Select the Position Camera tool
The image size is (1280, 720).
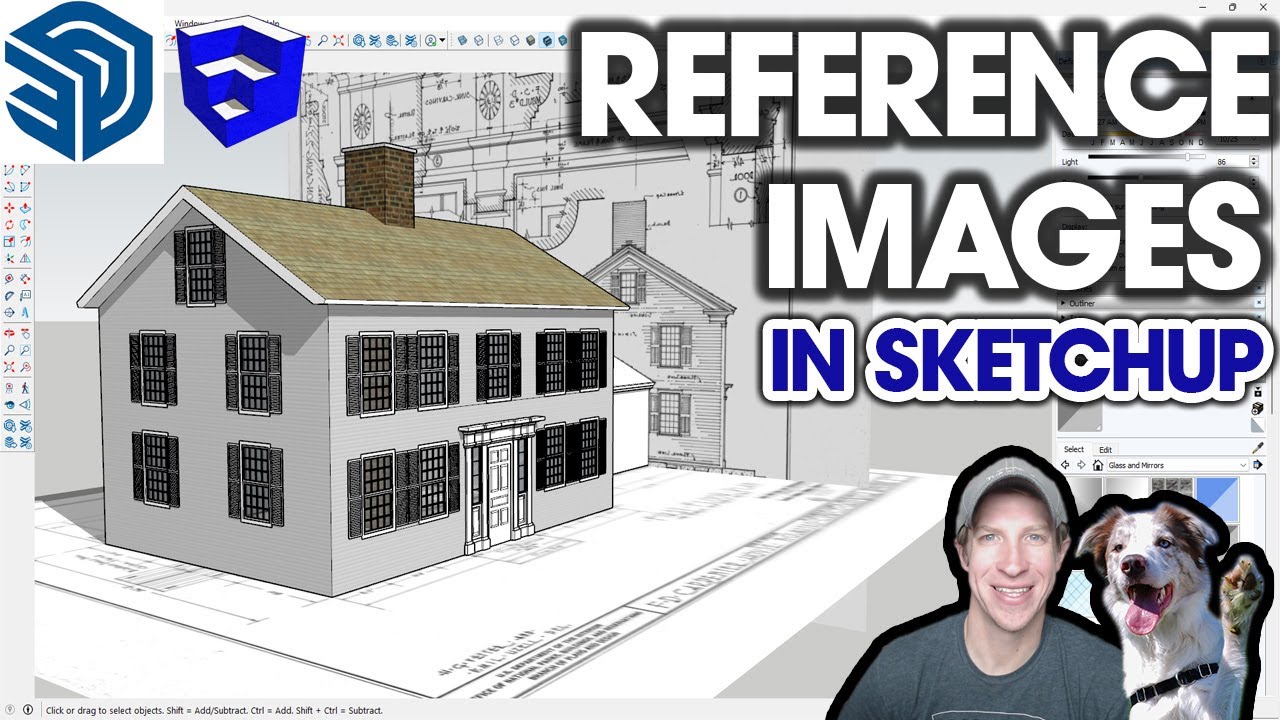pyautogui.click(x=9, y=388)
